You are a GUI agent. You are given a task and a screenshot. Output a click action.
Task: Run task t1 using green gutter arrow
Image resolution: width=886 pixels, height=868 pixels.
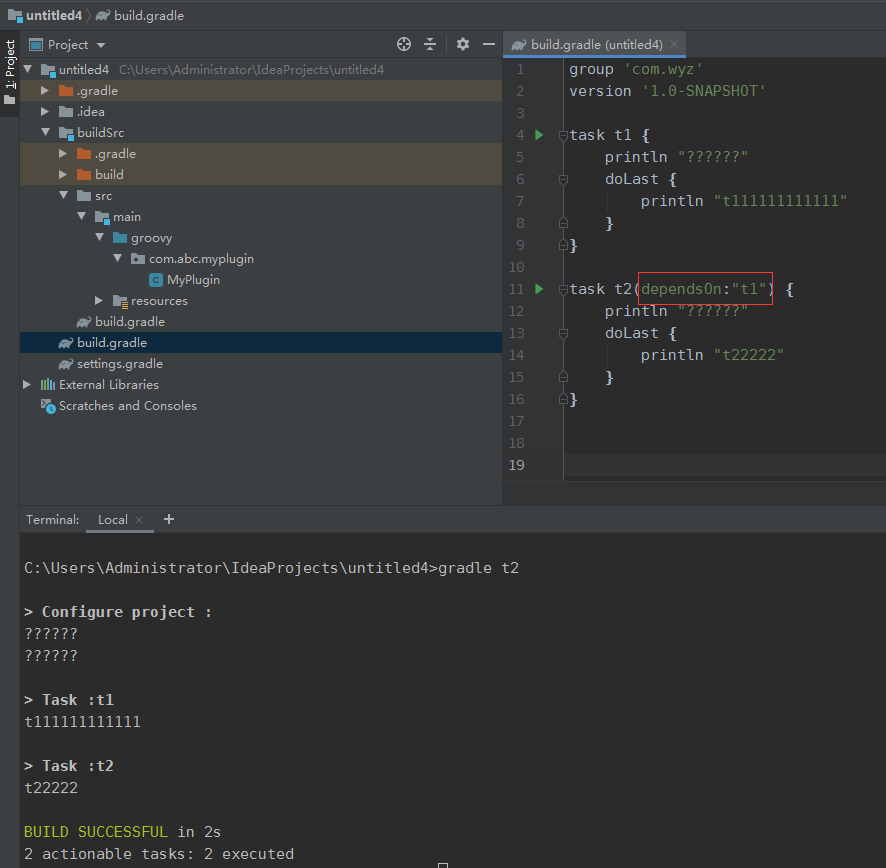point(539,135)
